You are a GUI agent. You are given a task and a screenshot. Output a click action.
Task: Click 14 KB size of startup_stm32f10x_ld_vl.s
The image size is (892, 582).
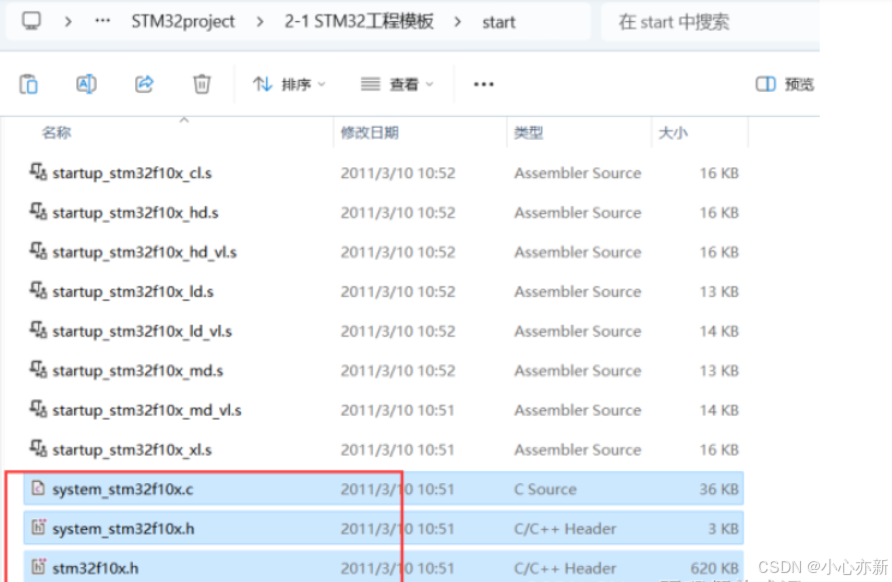tap(719, 331)
